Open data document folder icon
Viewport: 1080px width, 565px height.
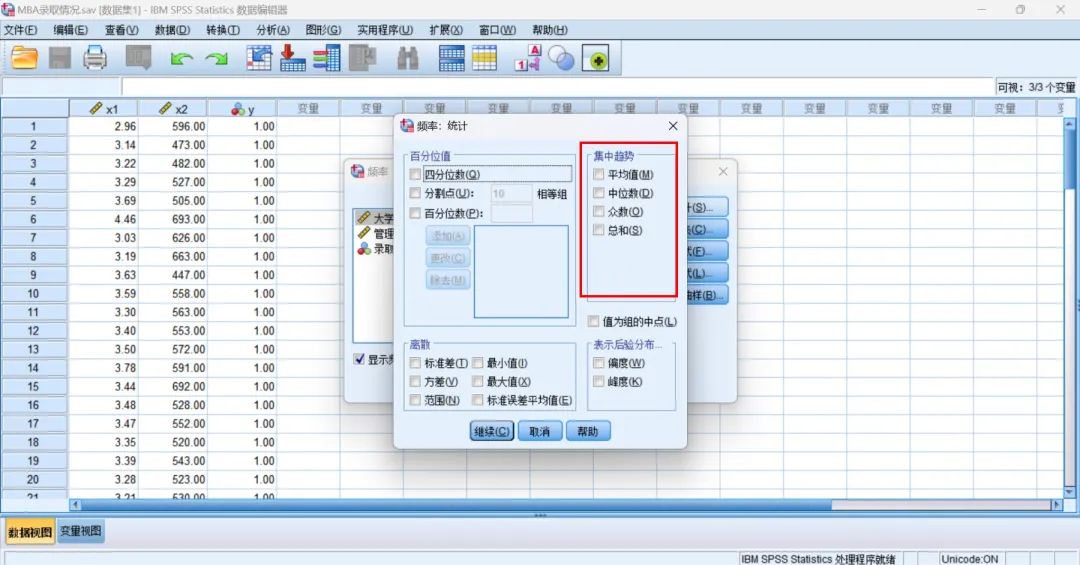[24, 58]
